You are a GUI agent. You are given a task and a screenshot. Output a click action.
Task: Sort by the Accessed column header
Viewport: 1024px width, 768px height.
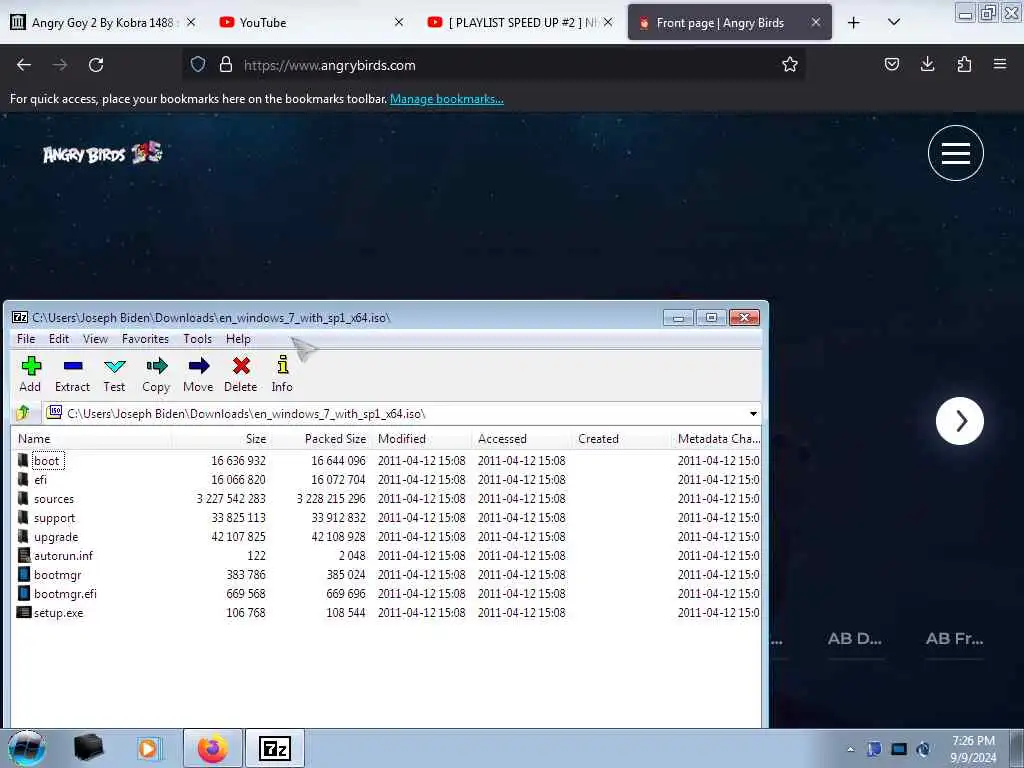click(521, 439)
